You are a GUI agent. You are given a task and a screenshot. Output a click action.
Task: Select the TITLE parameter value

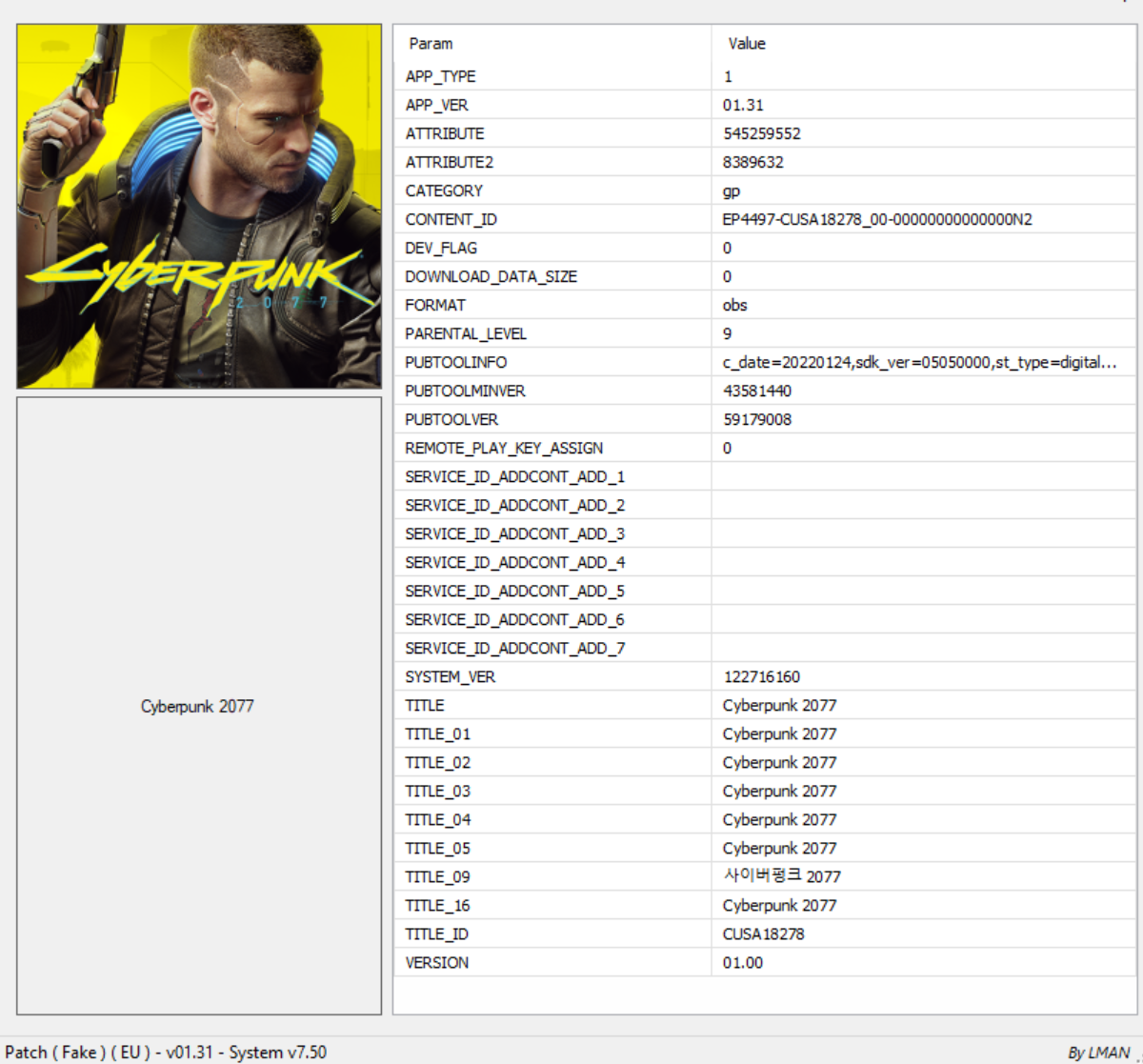(780, 705)
